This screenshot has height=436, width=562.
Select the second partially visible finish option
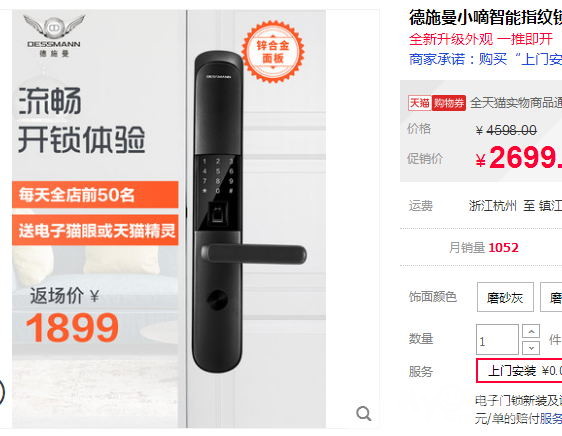tap(551, 297)
